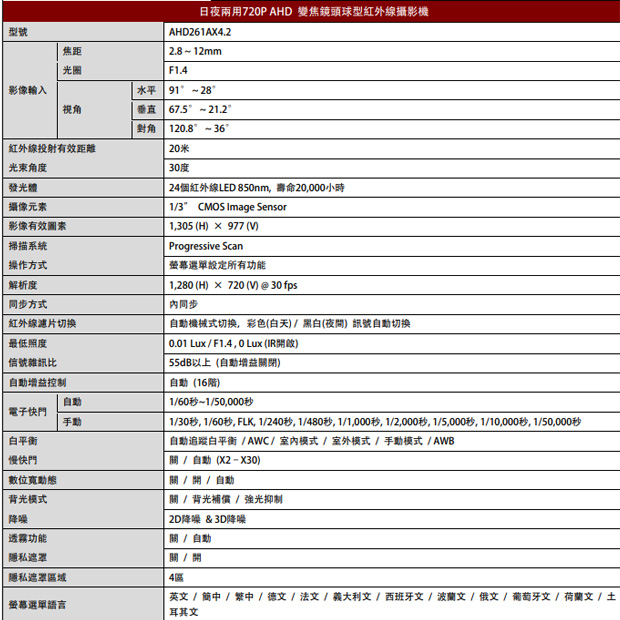Click the 24個紅外線LED 850nm description
The width and height of the screenshot is (620, 620).
tap(256, 187)
